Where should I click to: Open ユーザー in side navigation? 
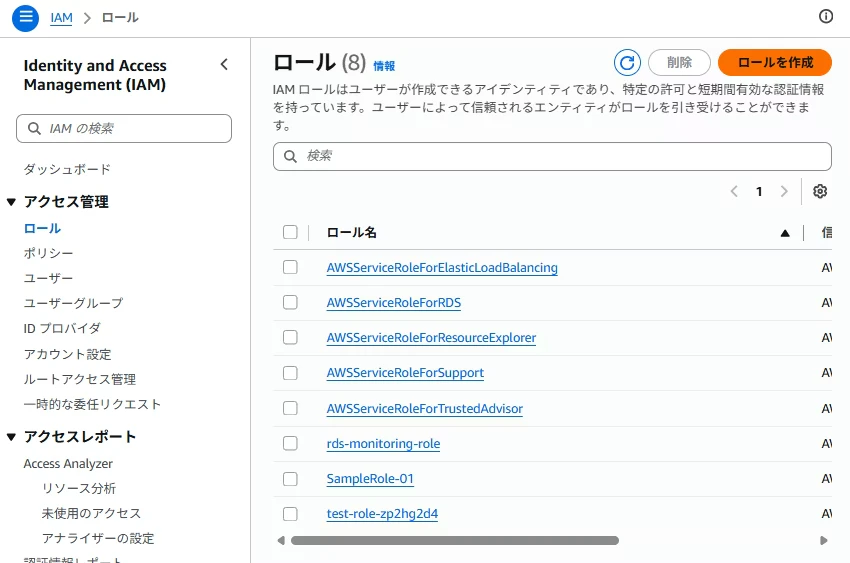(48, 278)
